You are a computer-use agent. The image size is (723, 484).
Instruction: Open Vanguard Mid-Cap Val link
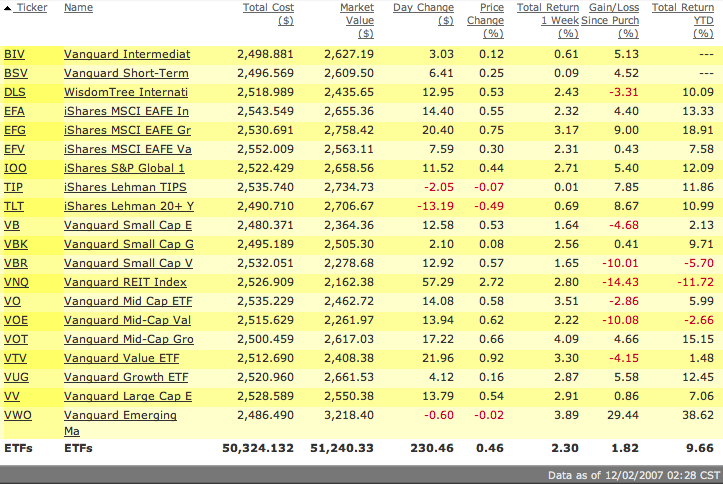click(x=127, y=320)
